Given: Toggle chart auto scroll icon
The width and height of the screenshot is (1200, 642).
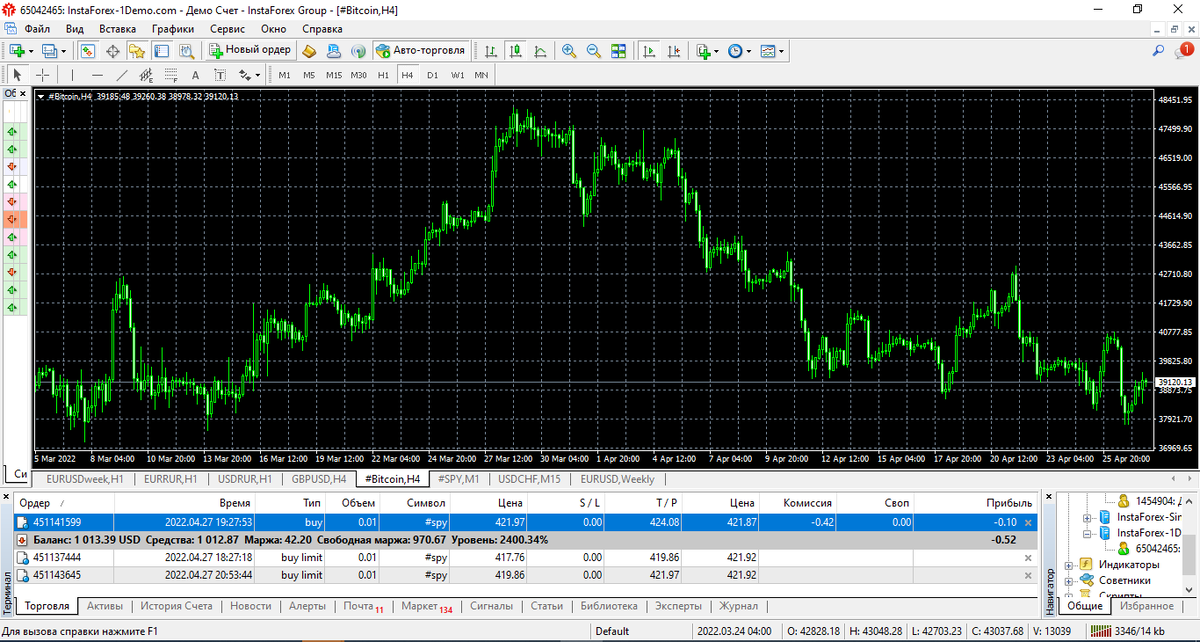Looking at the screenshot, I should [649, 50].
